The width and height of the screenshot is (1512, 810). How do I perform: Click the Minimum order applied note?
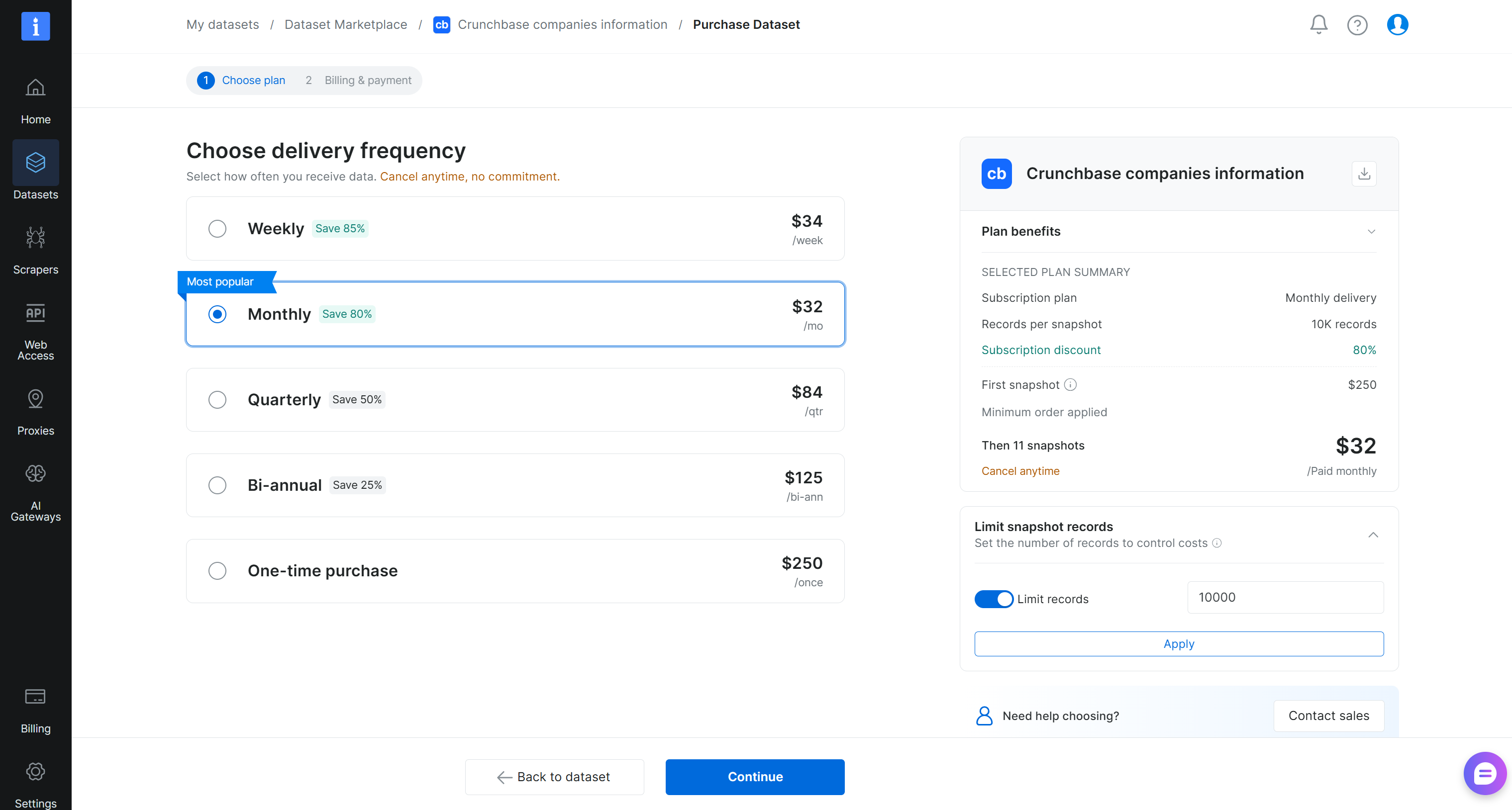[1044, 412]
